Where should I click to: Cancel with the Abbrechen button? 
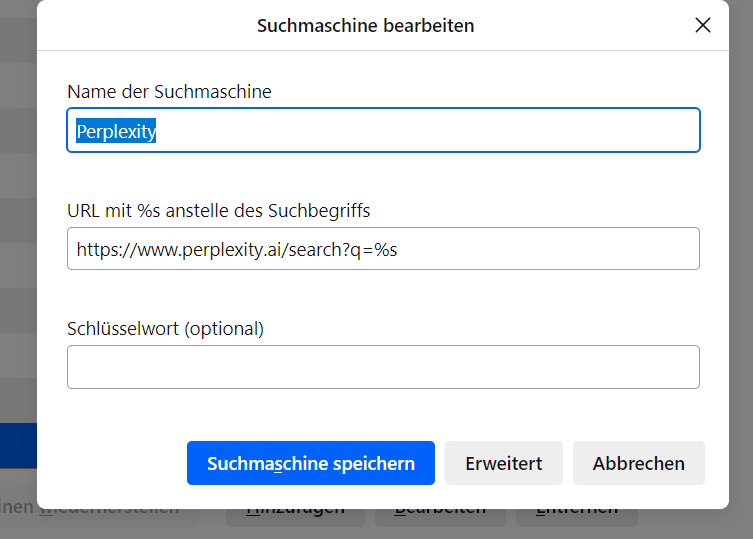[638, 463]
